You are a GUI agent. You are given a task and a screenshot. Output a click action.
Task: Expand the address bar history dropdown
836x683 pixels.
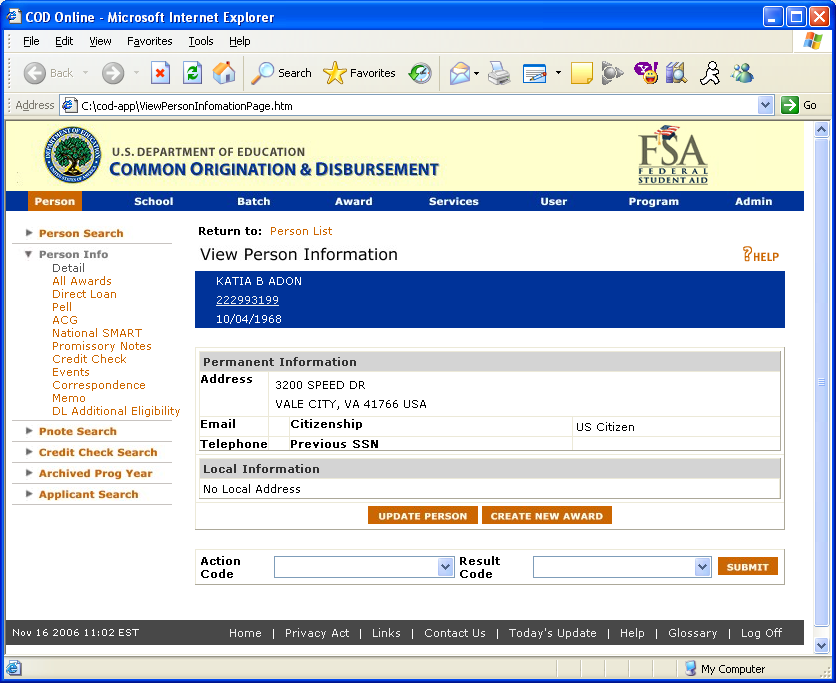(x=765, y=105)
